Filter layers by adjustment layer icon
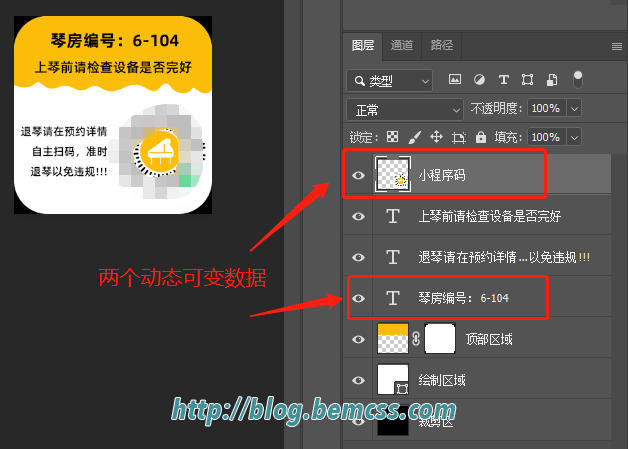The height and width of the screenshot is (449, 628). click(x=479, y=79)
